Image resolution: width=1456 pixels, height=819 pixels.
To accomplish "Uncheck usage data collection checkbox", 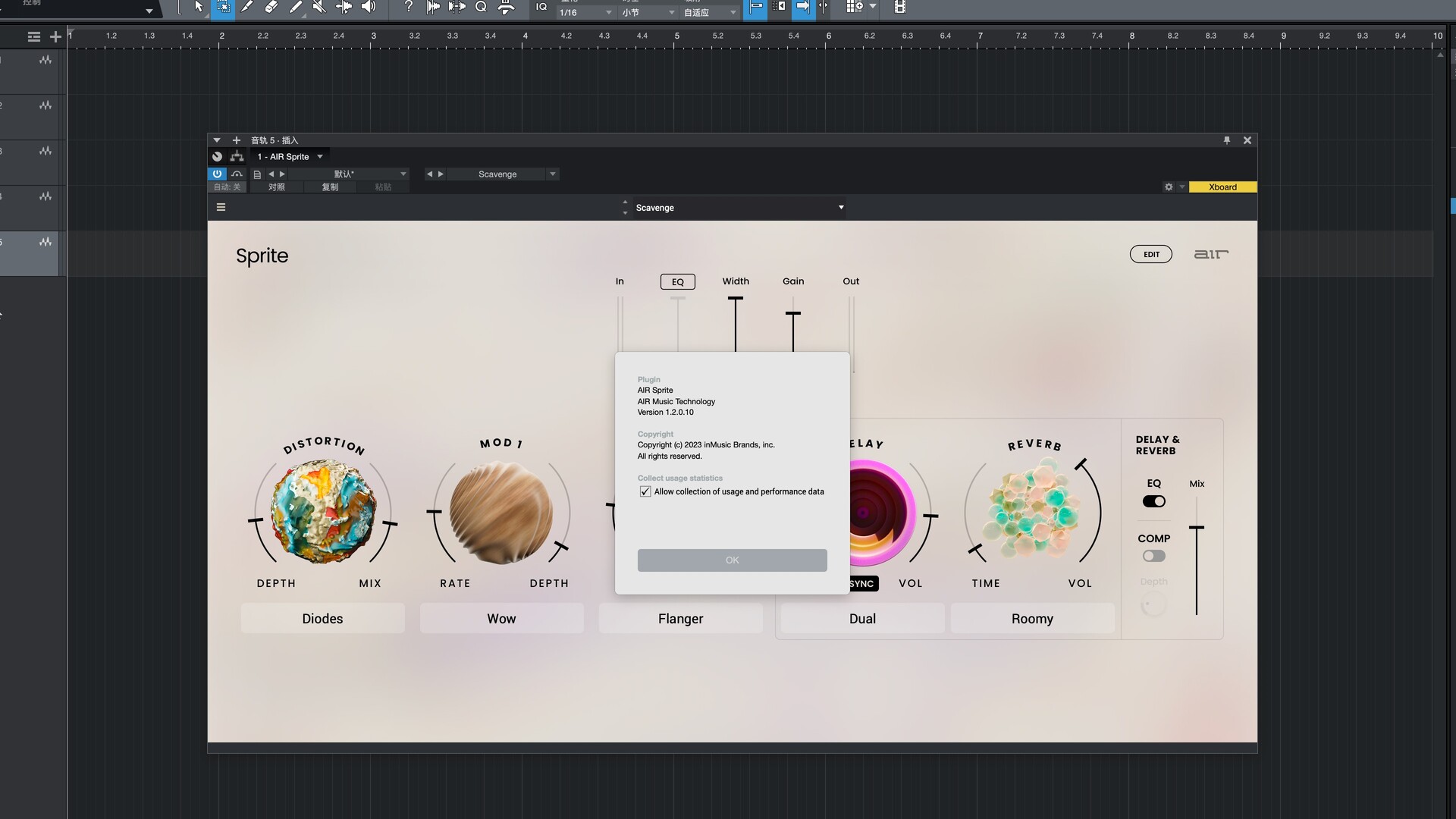I will tap(645, 491).
